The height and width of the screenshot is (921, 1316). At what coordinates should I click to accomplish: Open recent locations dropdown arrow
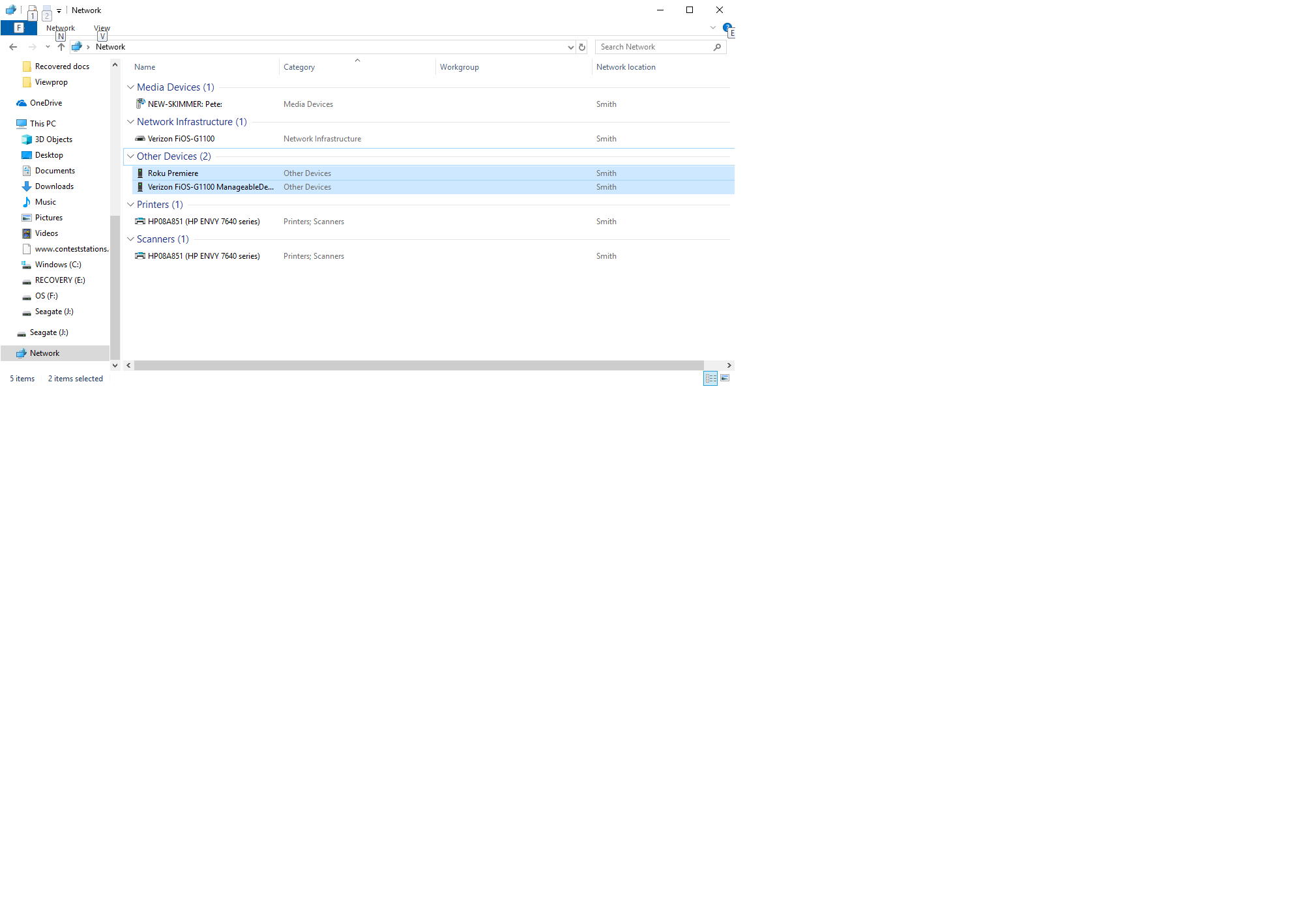click(48, 47)
